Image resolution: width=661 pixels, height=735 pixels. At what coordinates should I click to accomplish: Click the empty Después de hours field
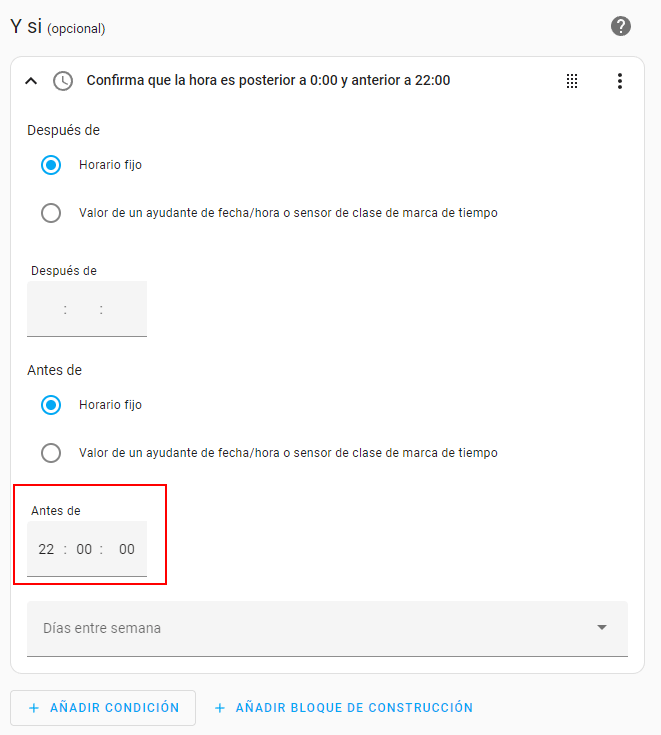46,310
